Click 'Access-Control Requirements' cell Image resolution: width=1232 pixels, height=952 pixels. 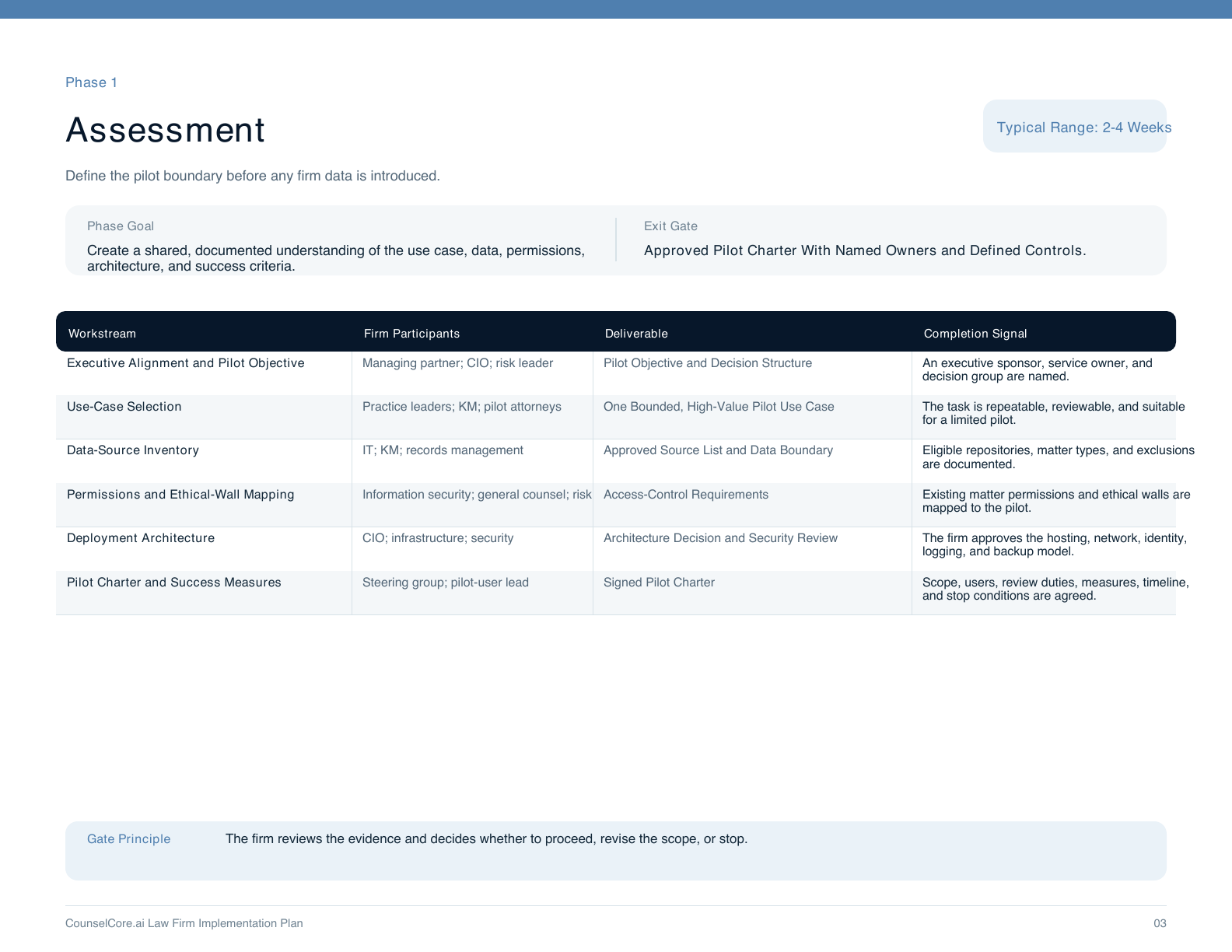tap(686, 495)
